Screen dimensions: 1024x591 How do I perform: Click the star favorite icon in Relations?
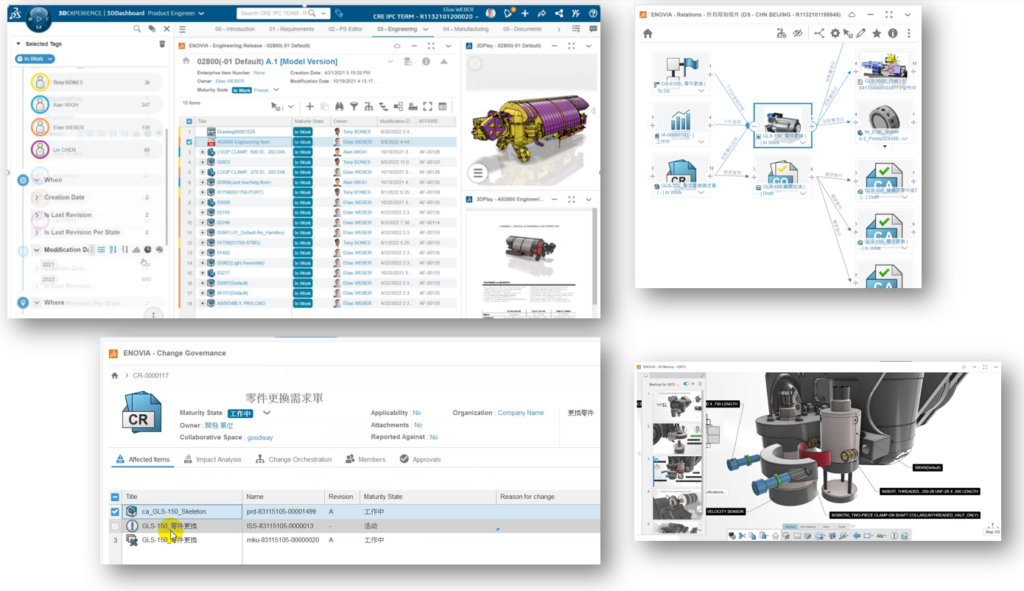click(x=876, y=33)
